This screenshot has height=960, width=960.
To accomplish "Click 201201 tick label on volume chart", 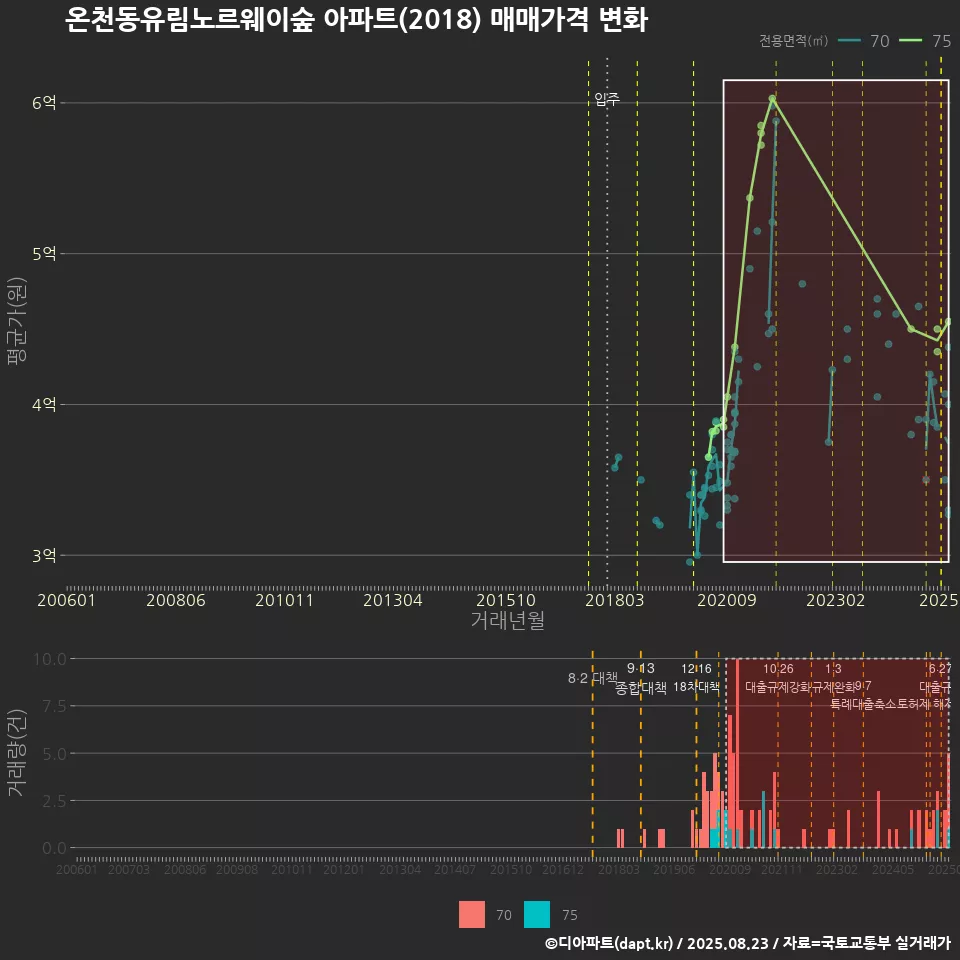I will click(343, 869).
